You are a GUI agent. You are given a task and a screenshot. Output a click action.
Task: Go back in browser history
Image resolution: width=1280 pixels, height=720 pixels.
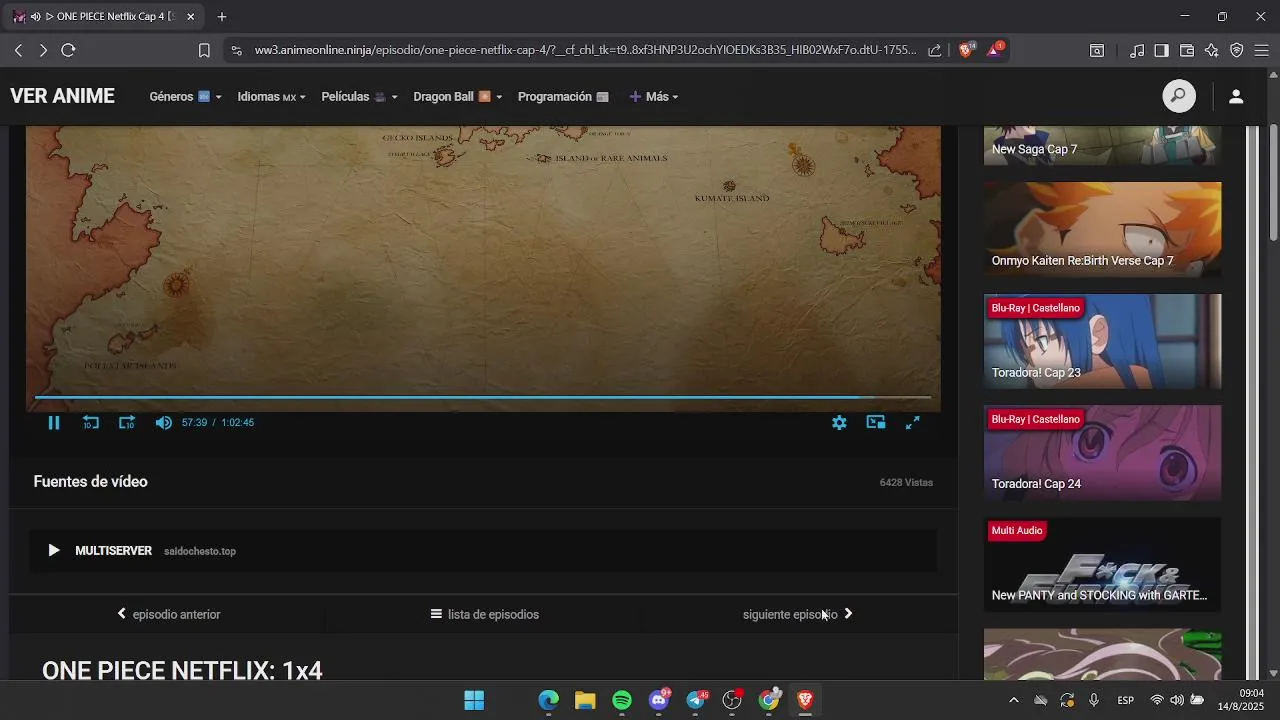(18, 50)
